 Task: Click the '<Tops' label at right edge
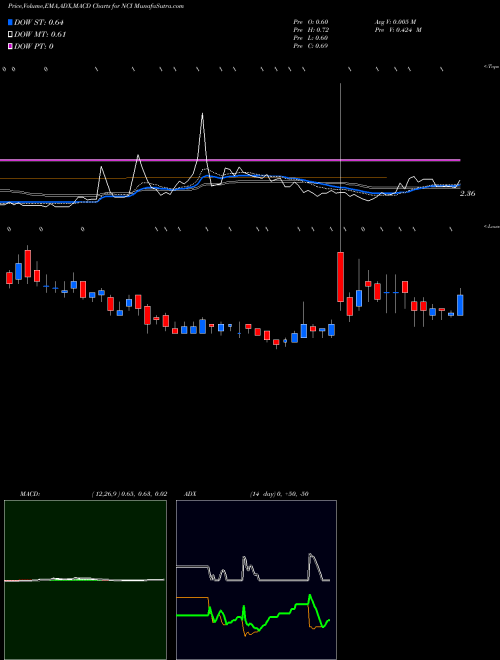pos(492,67)
